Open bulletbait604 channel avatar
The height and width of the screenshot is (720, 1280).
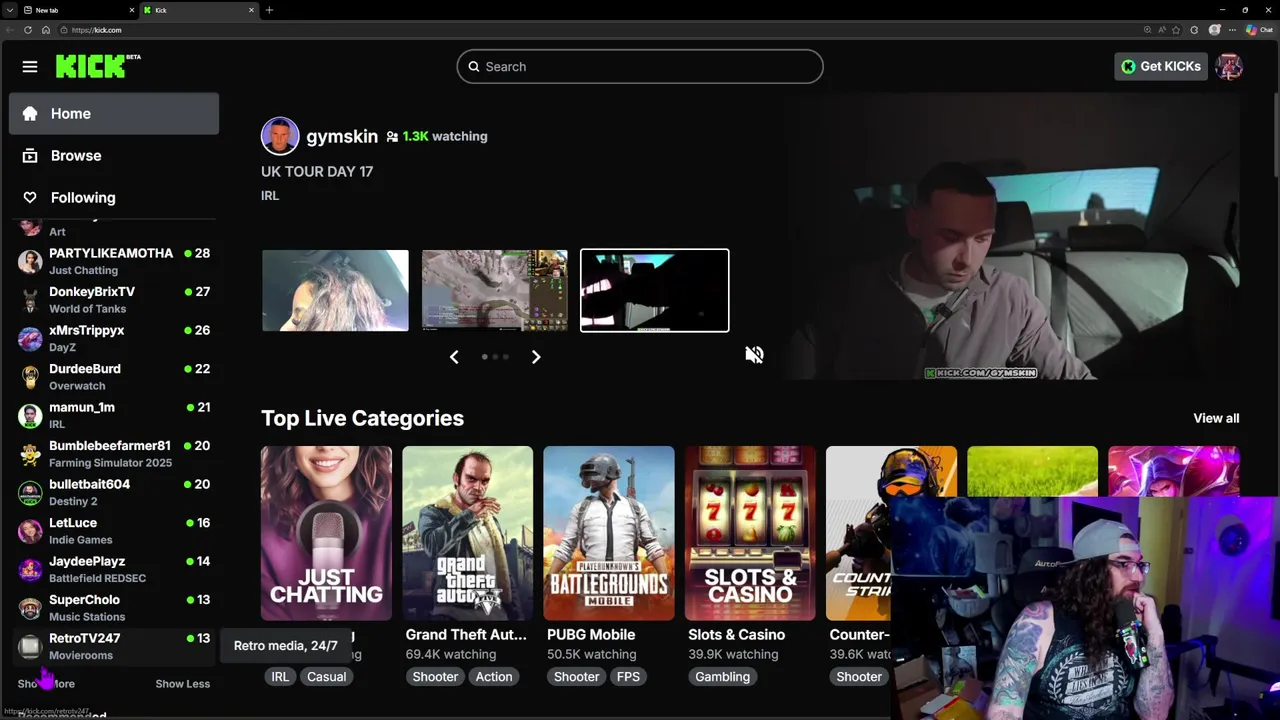coord(30,493)
